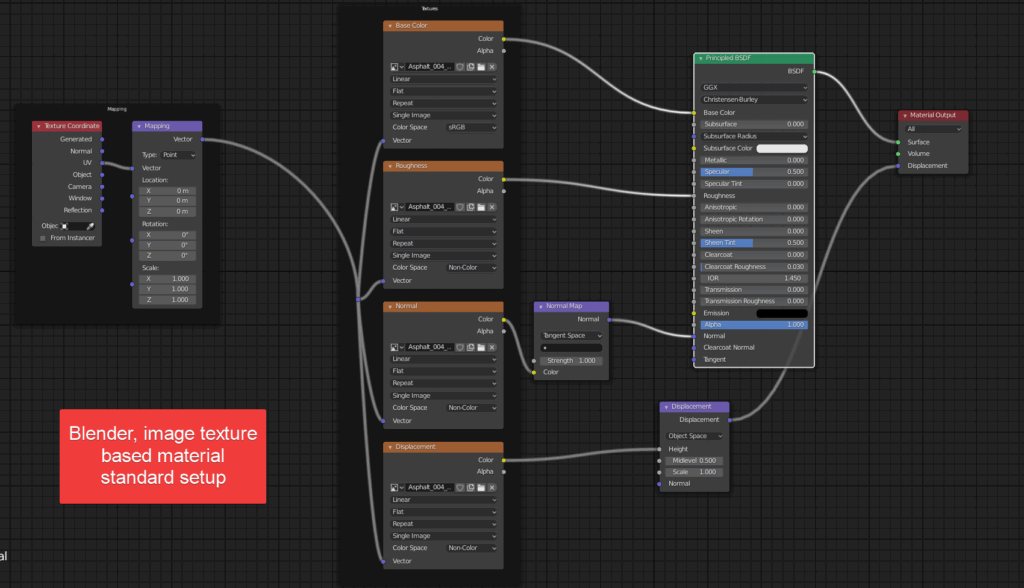The image size is (1024, 588).
Task: Toggle fake user shield in Base Color node
Action: click(460, 67)
